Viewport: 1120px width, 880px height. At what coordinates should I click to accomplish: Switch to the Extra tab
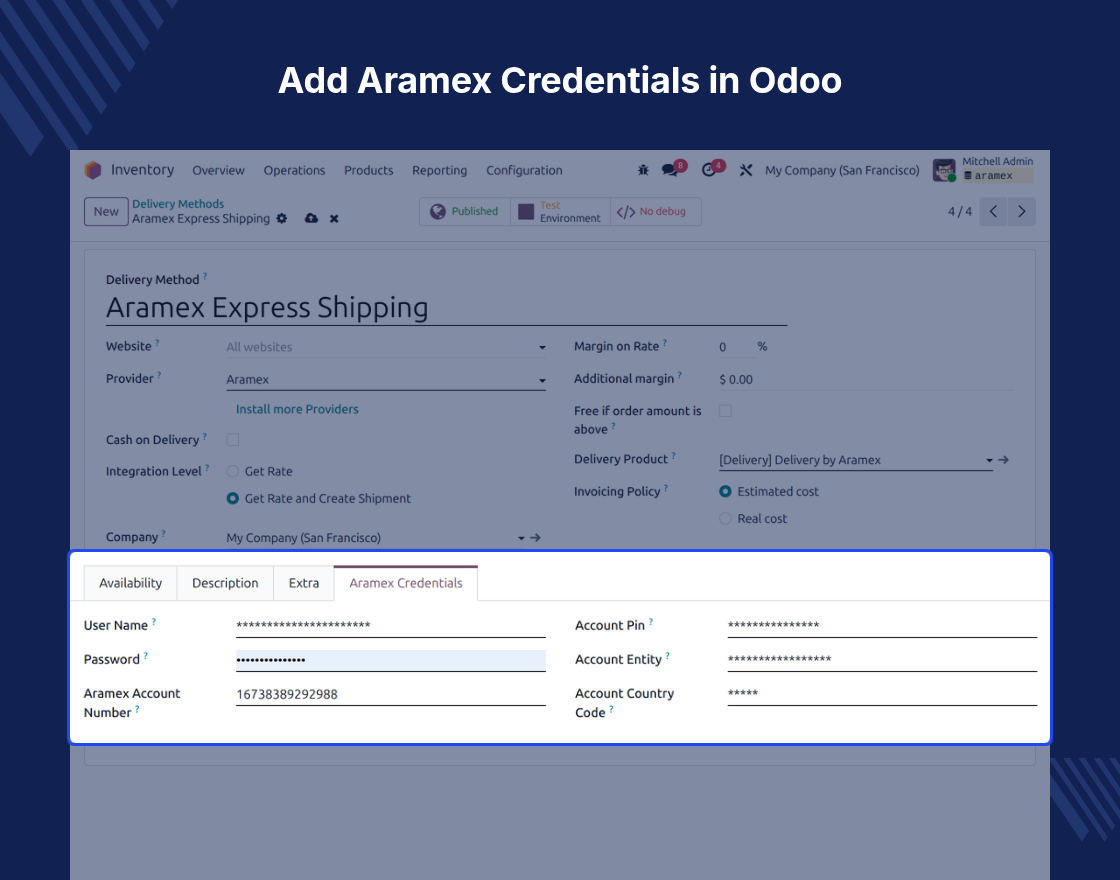(x=304, y=583)
